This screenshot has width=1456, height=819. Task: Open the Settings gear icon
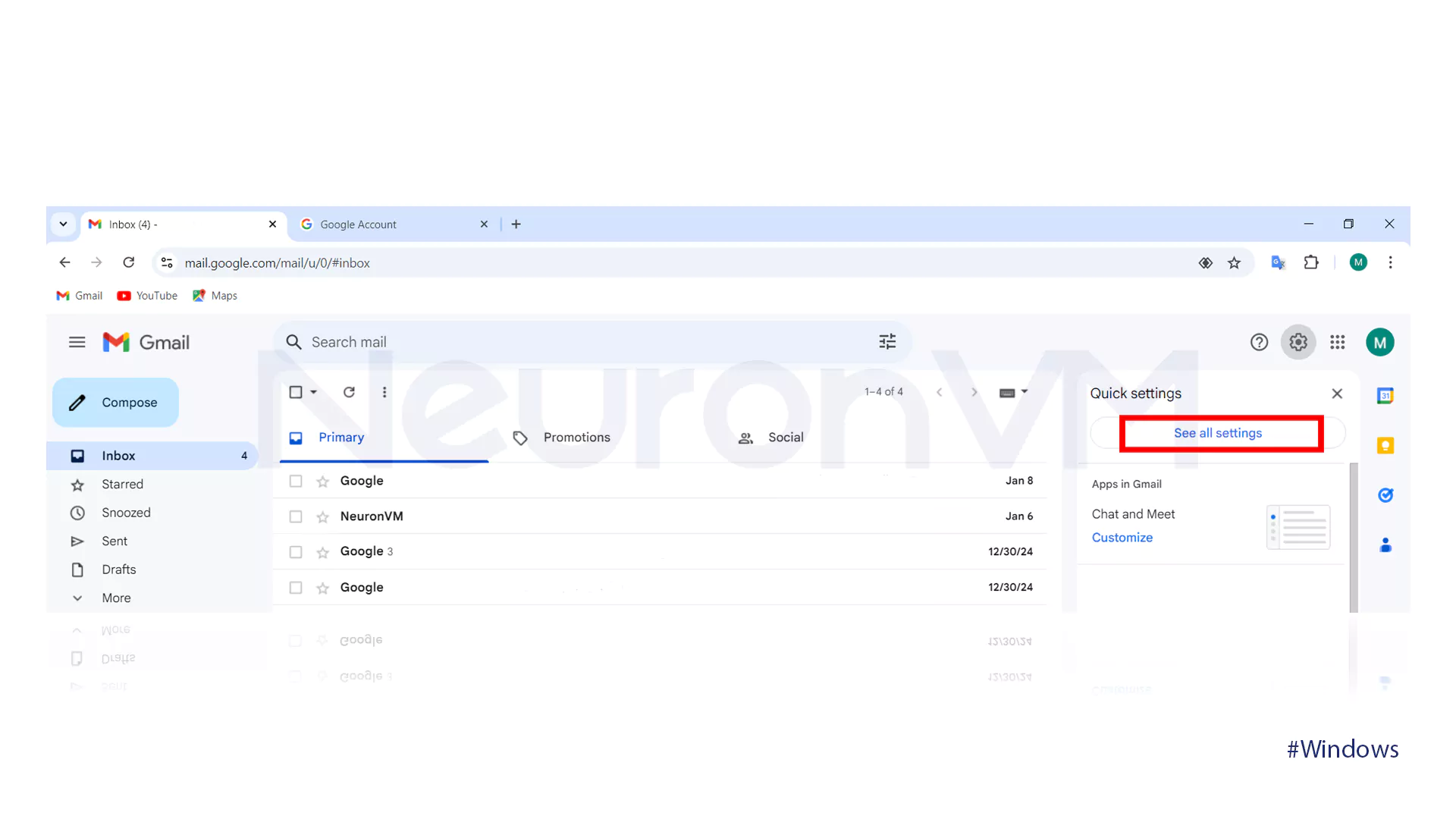click(x=1298, y=342)
